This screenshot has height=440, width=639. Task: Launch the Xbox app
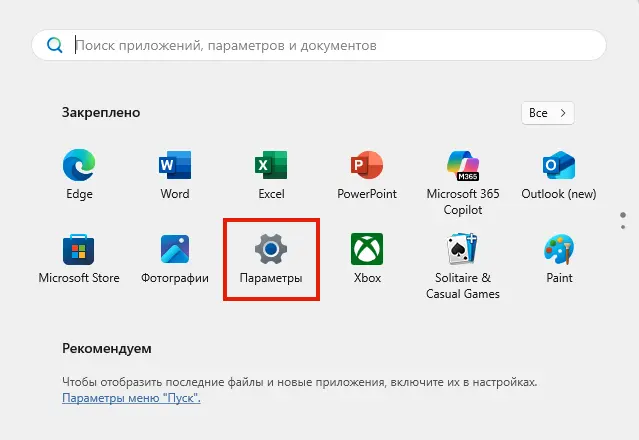(x=367, y=258)
